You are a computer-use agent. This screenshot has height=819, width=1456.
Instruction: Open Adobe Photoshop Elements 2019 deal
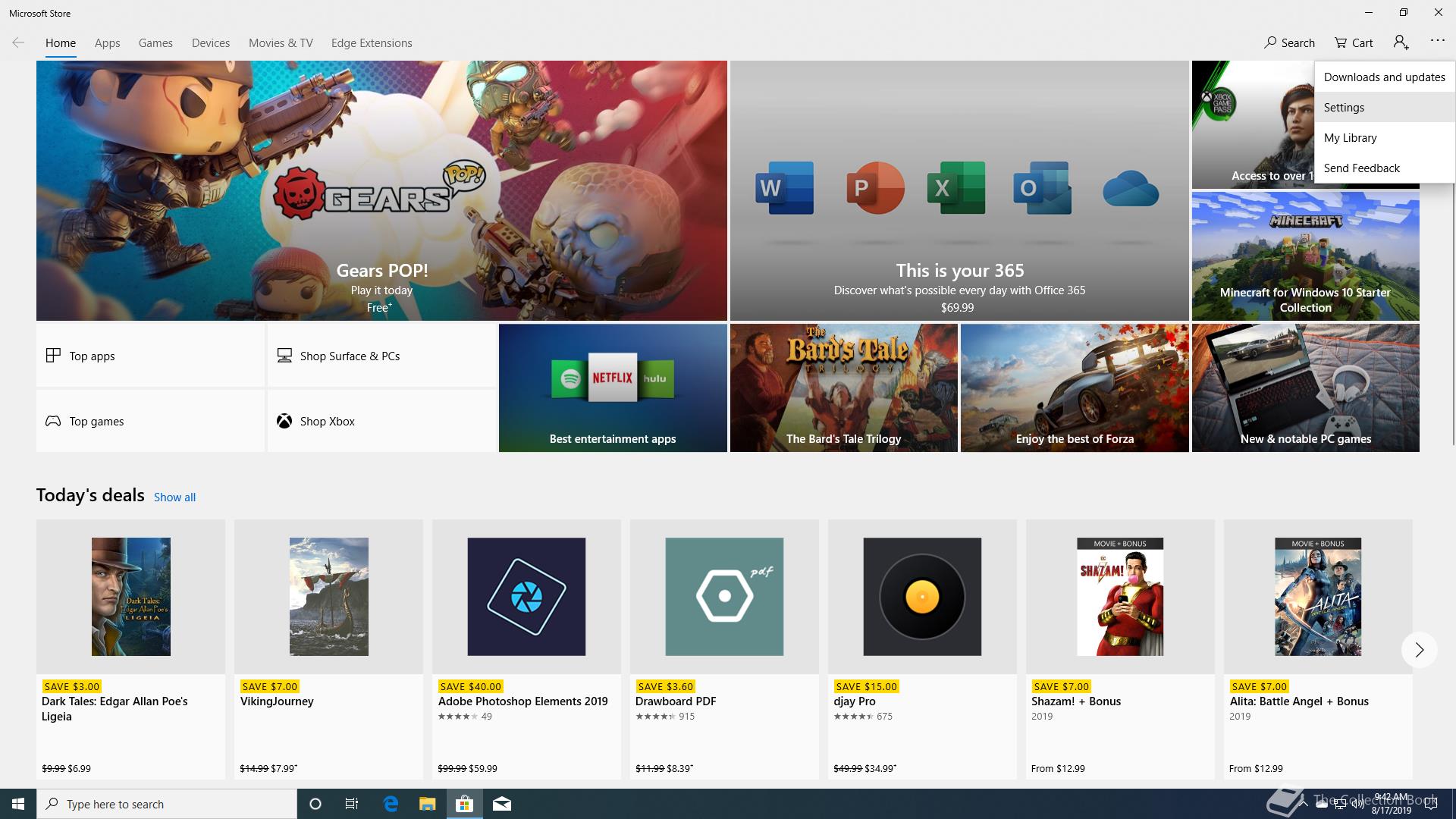pyautogui.click(x=526, y=649)
